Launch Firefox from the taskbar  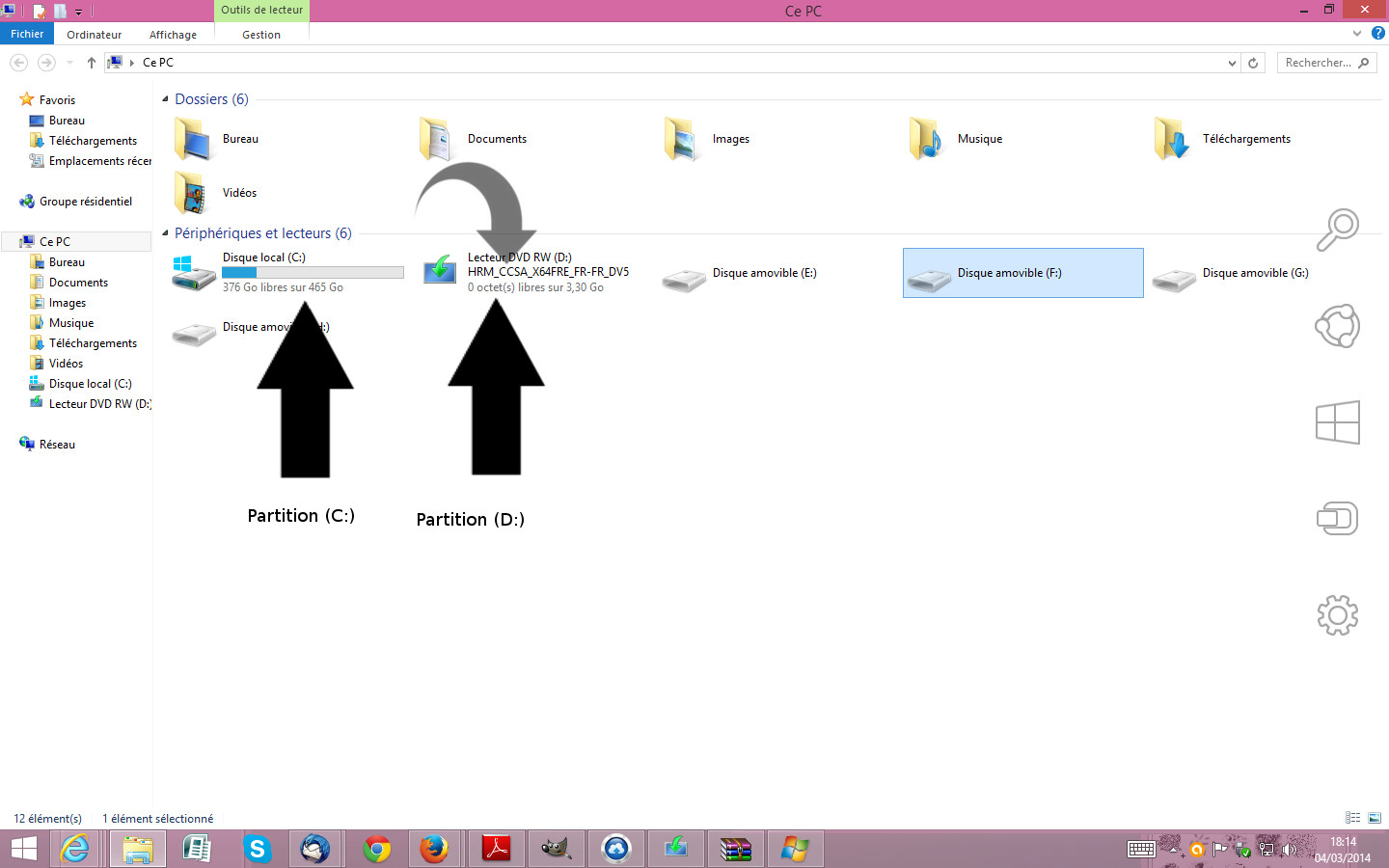[x=434, y=849]
